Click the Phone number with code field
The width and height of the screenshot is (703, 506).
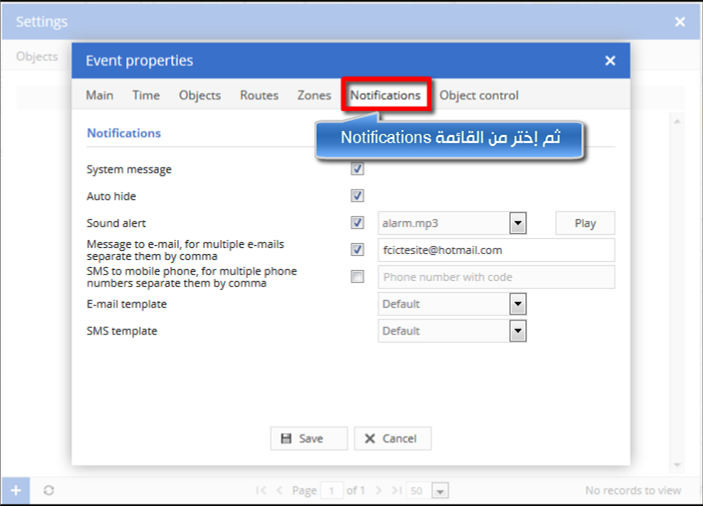tap(496, 277)
